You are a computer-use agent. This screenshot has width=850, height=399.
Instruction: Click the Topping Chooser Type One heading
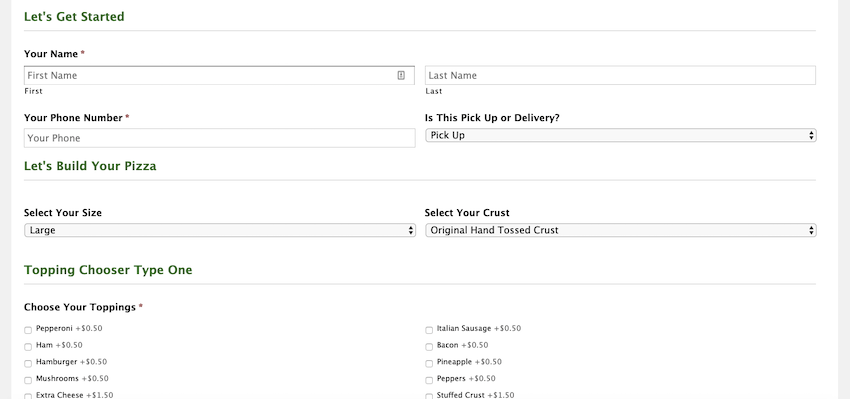pyautogui.click(x=108, y=270)
